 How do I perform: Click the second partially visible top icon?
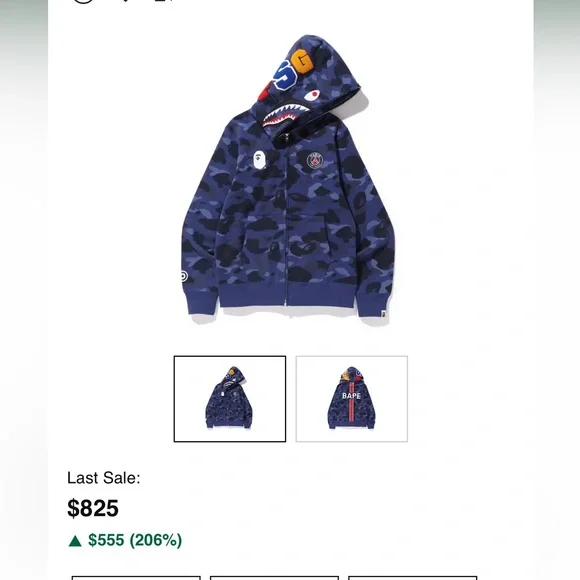[x=126, y=1]
